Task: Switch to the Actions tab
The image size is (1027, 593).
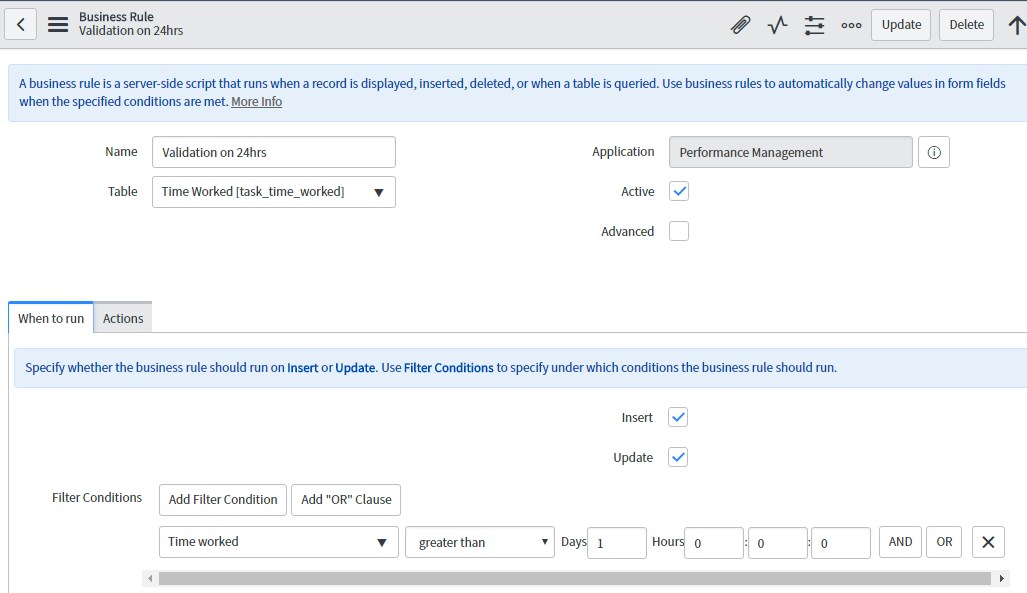Action: 123,318
